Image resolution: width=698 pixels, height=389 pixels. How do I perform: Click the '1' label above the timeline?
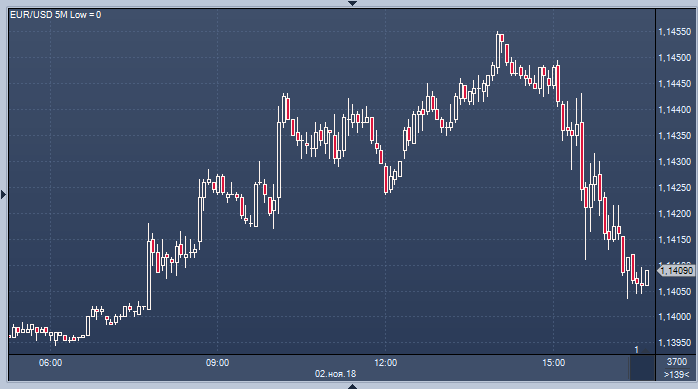tap(637, 350)
